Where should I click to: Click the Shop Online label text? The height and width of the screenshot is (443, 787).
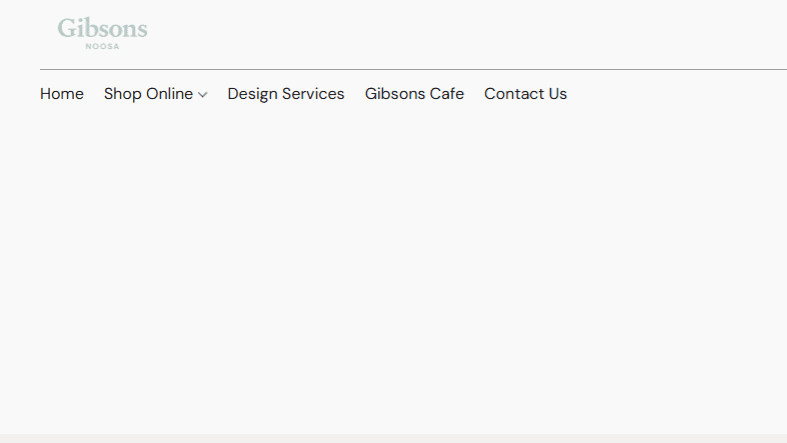tap(149, 94)
